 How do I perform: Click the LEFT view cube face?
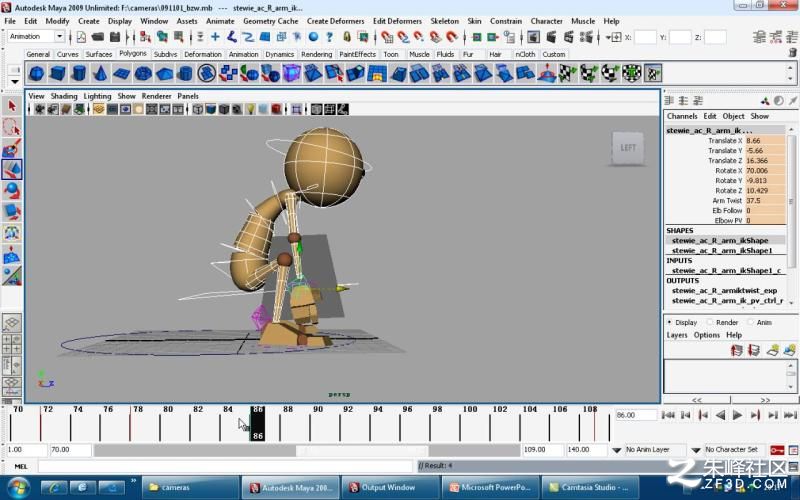point(628,148)
